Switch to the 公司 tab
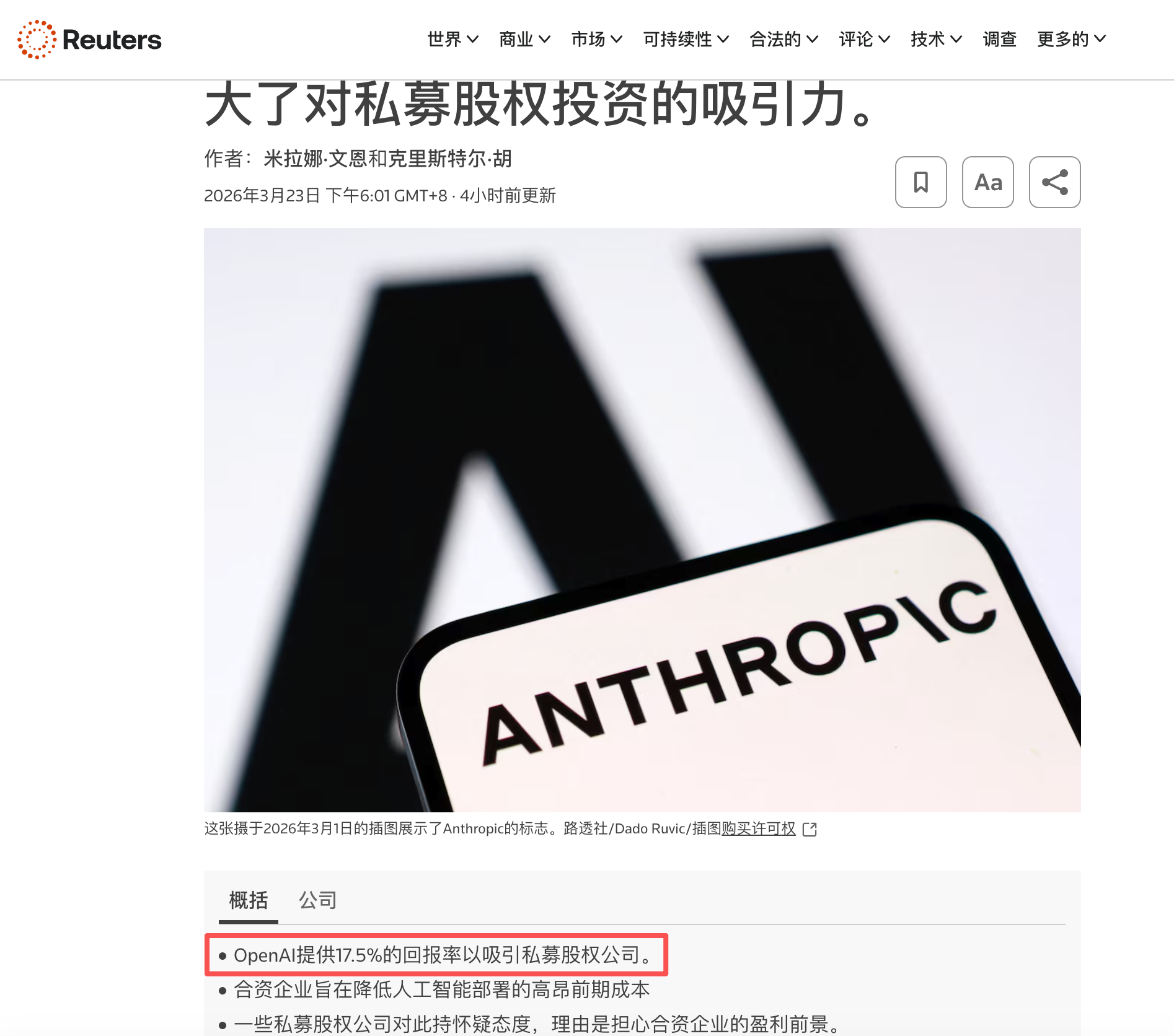The image size is (1174, 1036). [x=318, y=900]
